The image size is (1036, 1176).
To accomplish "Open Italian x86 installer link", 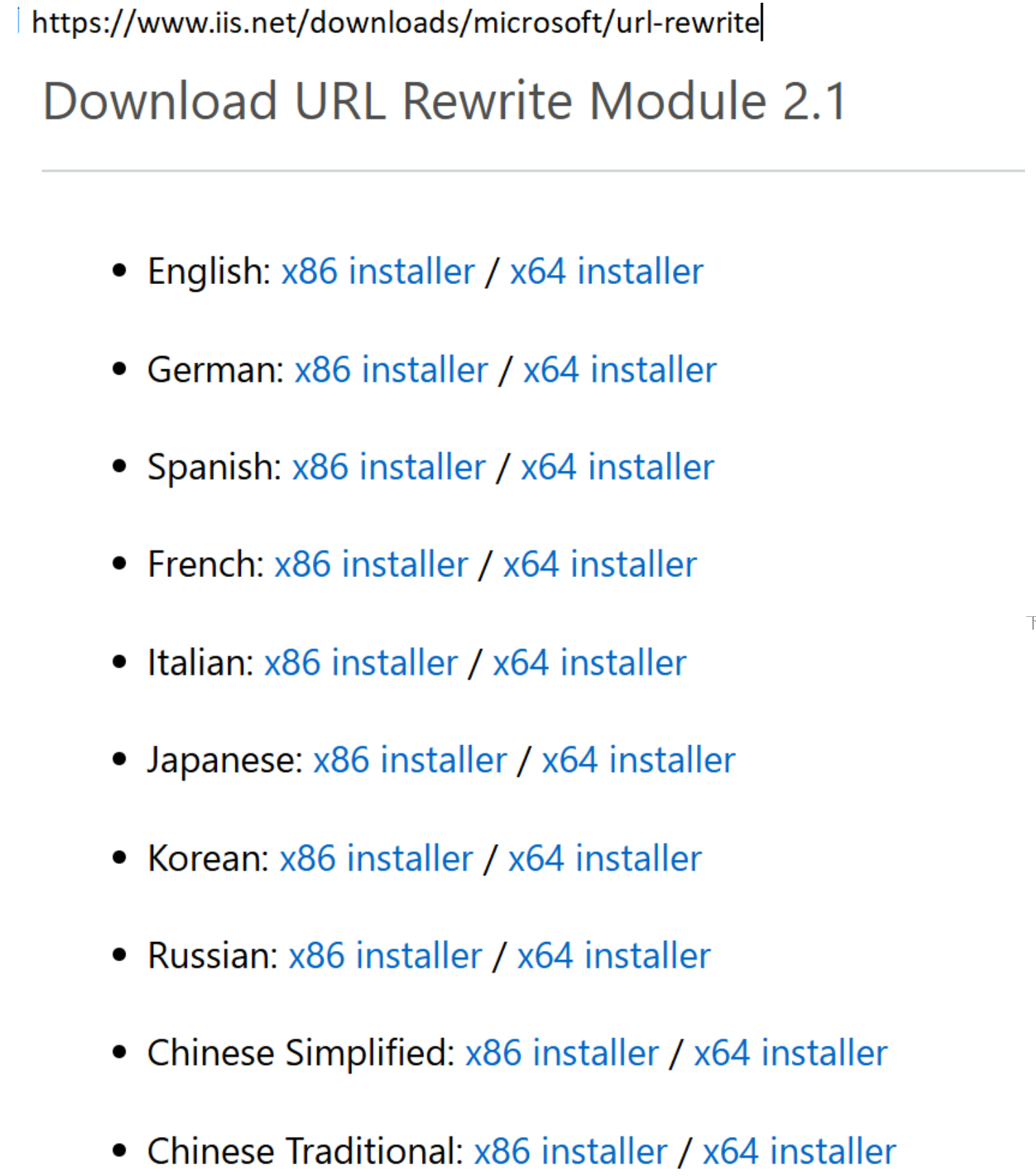I will [x=361, y=663].
